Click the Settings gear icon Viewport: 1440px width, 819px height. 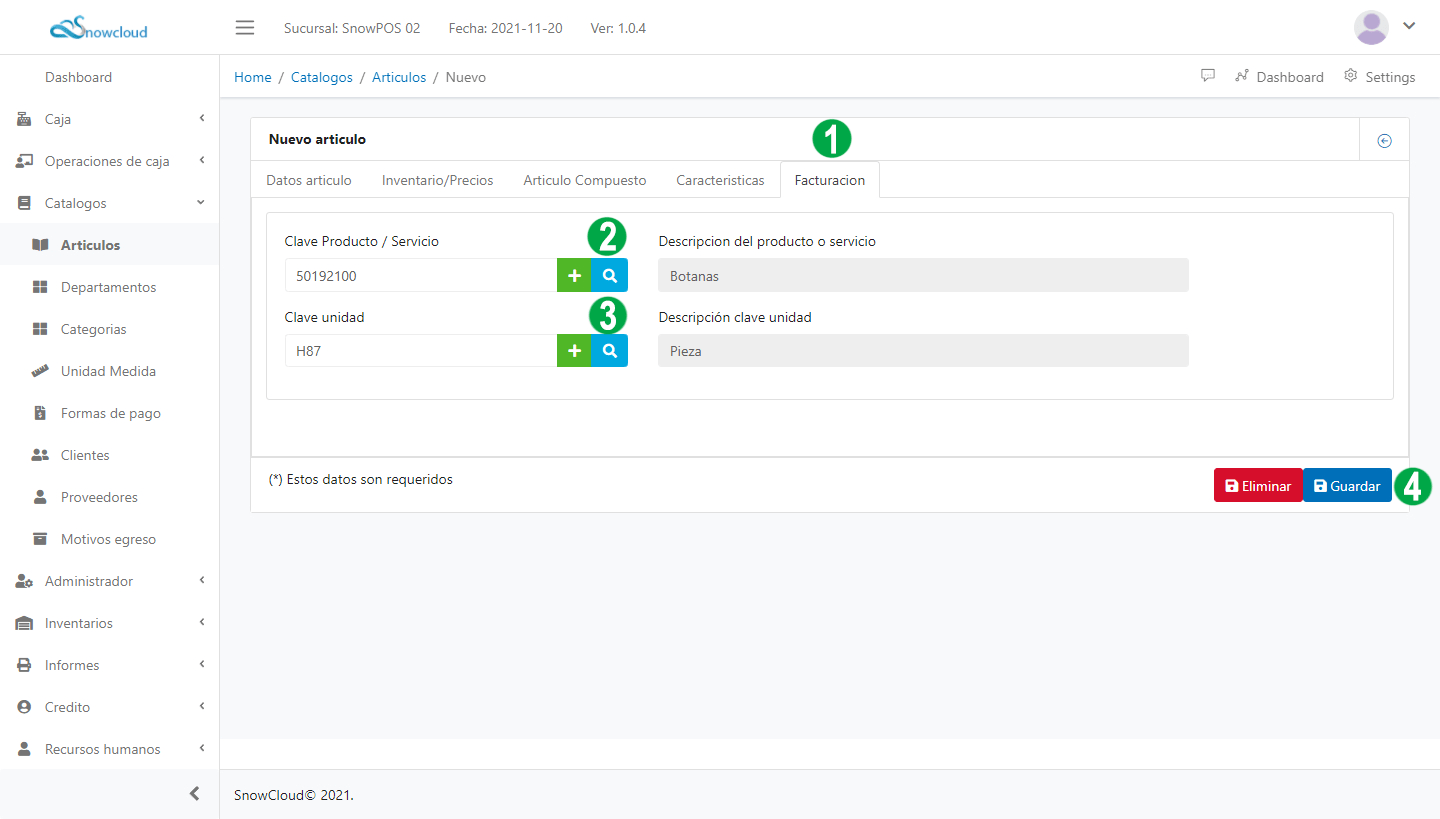coord(1351,76)
